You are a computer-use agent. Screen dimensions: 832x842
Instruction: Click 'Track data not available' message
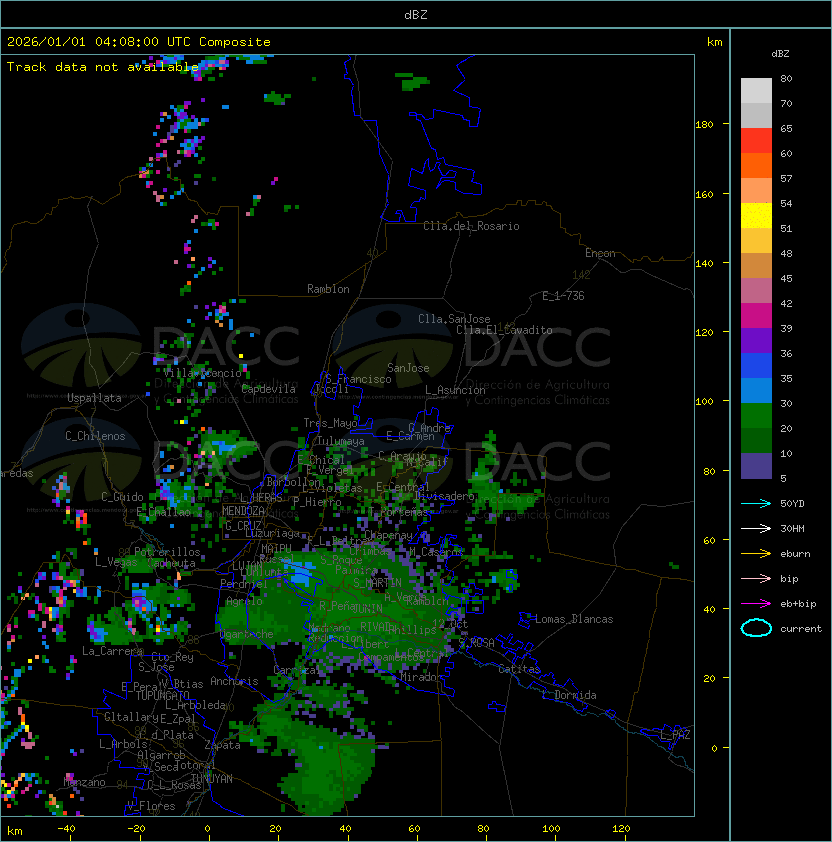point(103,67)
